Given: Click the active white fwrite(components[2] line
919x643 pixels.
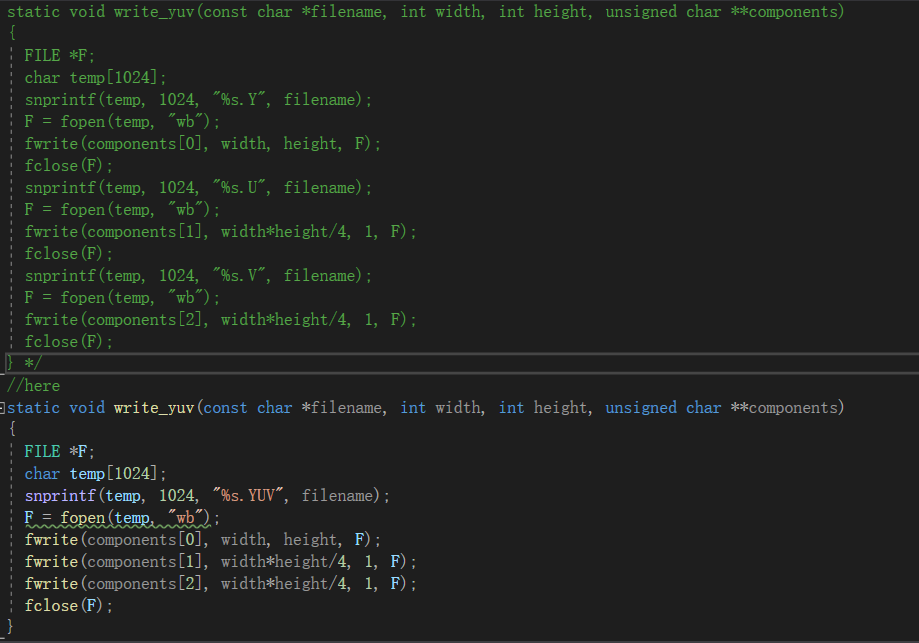Looking at the screenshot, I should [220, 584].
